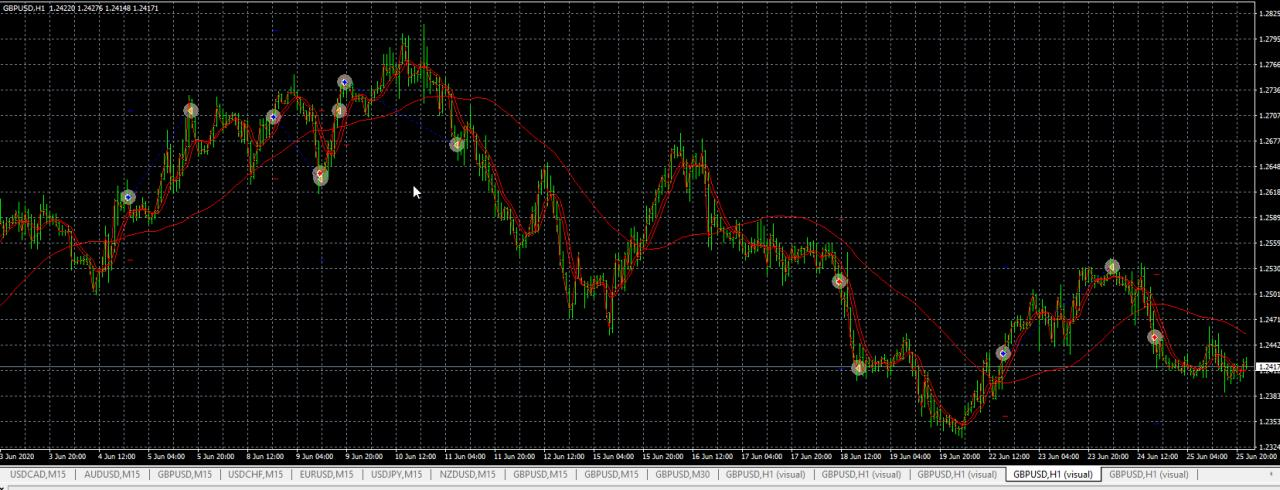Image resolution: width=1280 pixels, height=490 pixels.
Task: Click the chart title GBPUSD,H1 with OHLC values
Action: pyautogui.click(x=81, y=8)
